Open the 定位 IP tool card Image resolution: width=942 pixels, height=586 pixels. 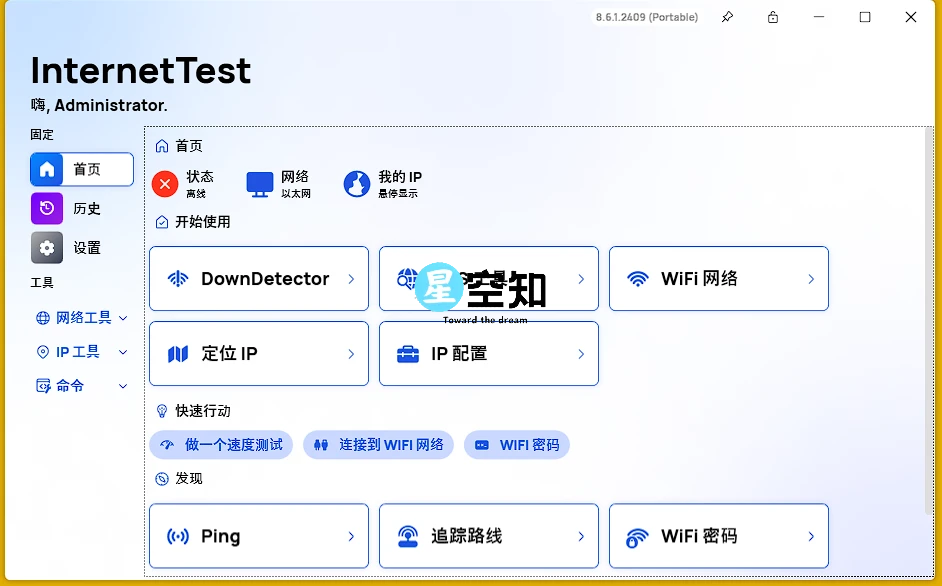pyautogui.click(x=258, y=353)
